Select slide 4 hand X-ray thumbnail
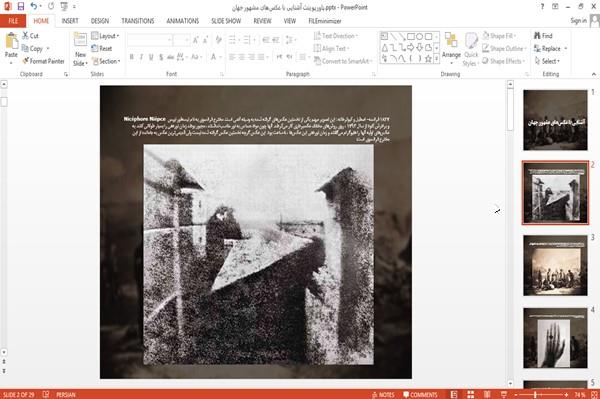600x399 pixels. coord(555,338)
